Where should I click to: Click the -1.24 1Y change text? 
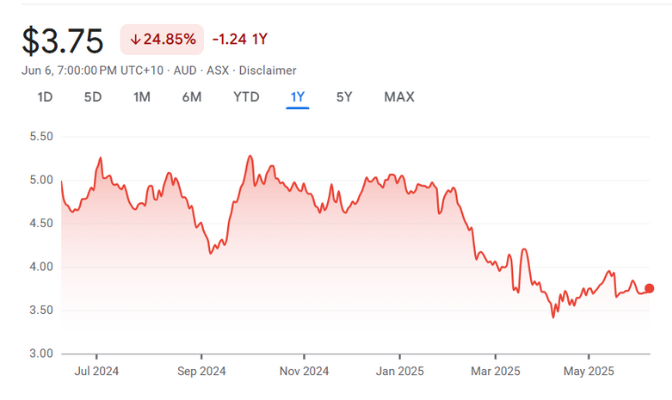click(x=240, y=40)
